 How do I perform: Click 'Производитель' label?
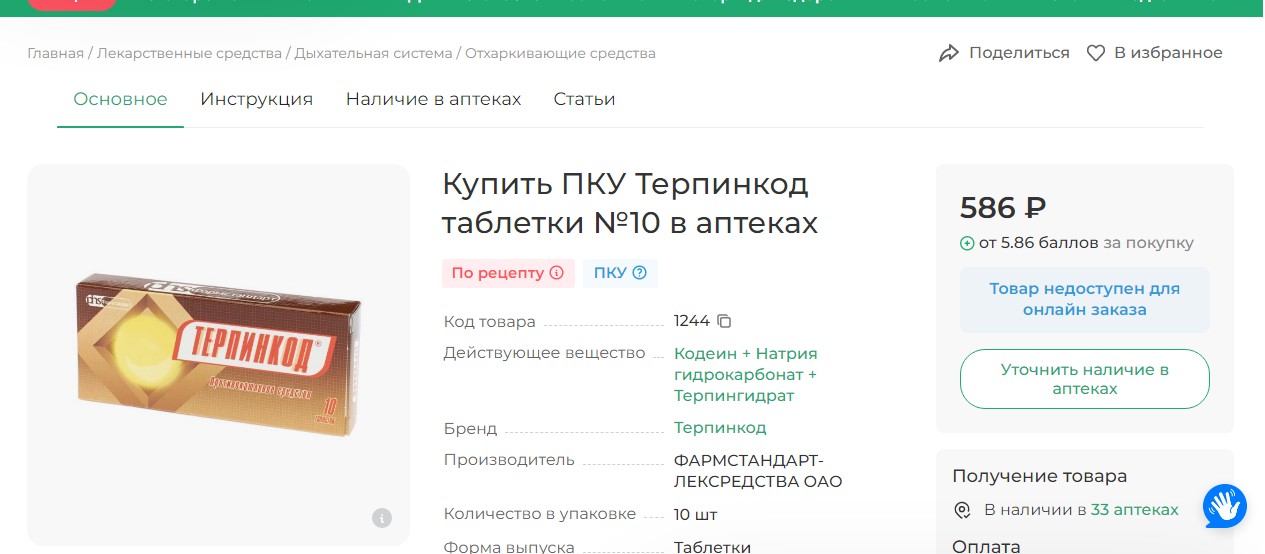tap(509, 460)
